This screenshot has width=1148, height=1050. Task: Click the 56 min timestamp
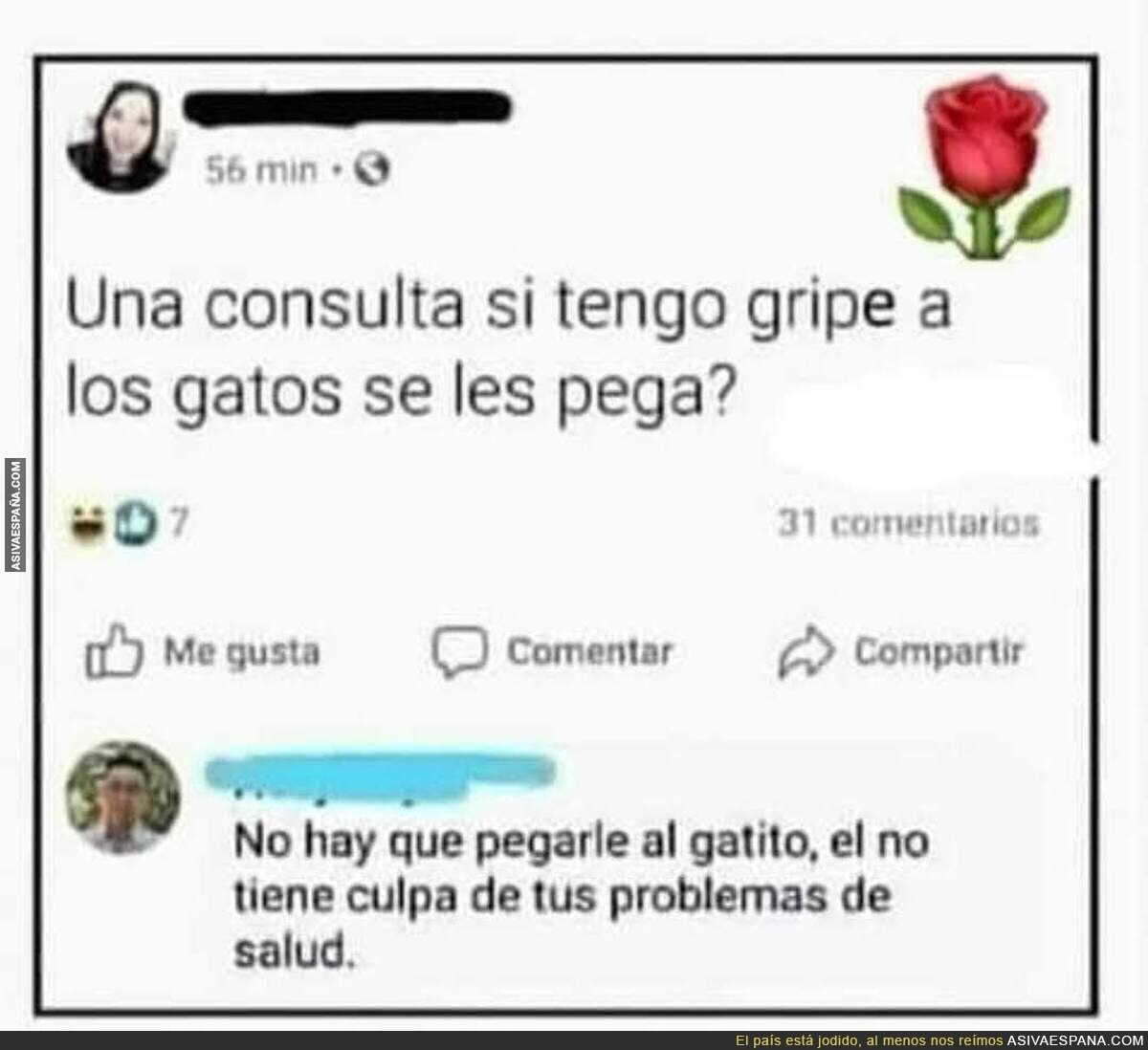(260, 171)
